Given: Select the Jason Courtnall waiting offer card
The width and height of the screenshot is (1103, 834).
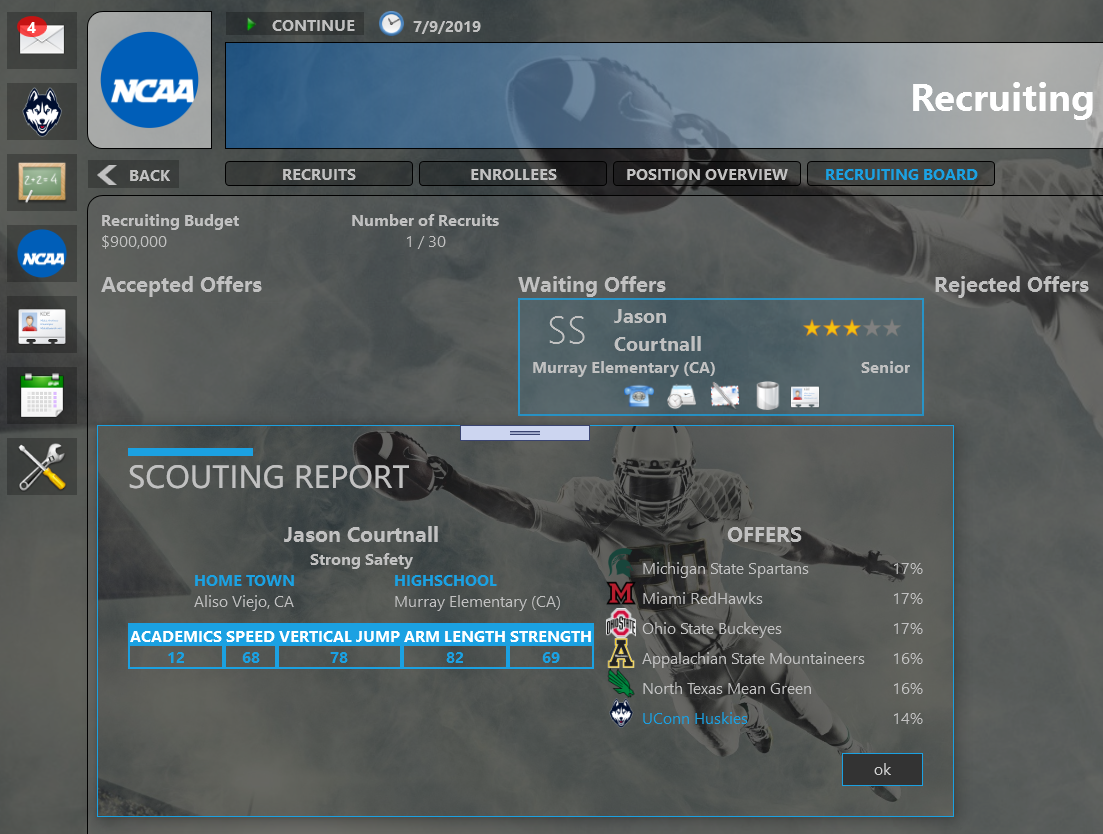Looking at the screenshot, I should (x=720, y=357).
